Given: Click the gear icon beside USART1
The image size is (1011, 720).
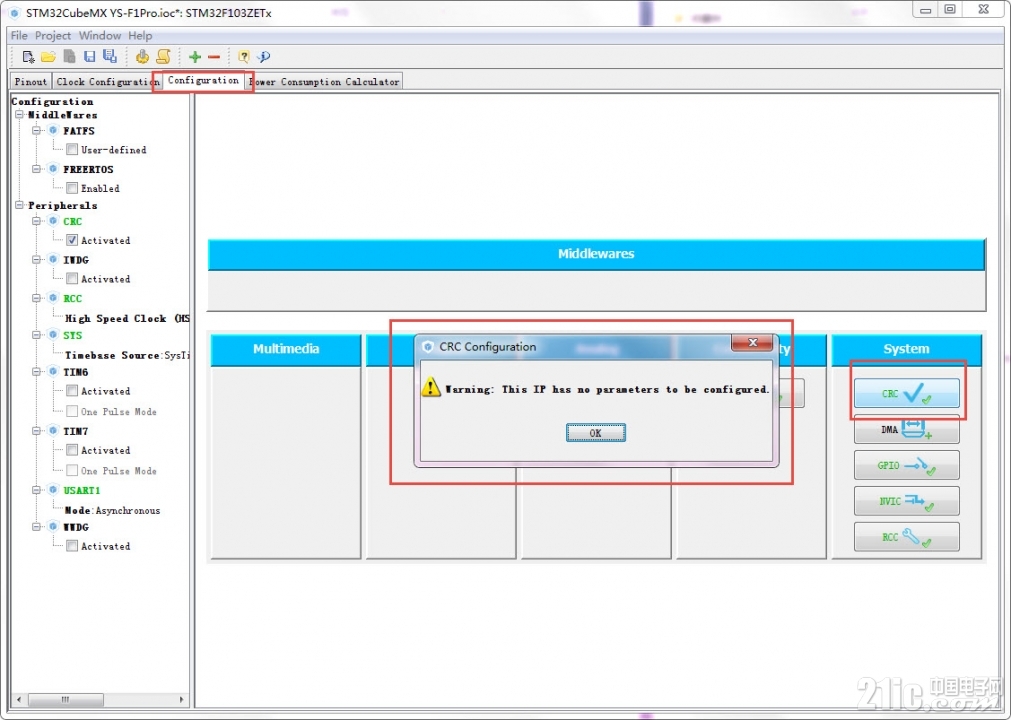Looking at the screenshot, I should (x=54, y=490).
